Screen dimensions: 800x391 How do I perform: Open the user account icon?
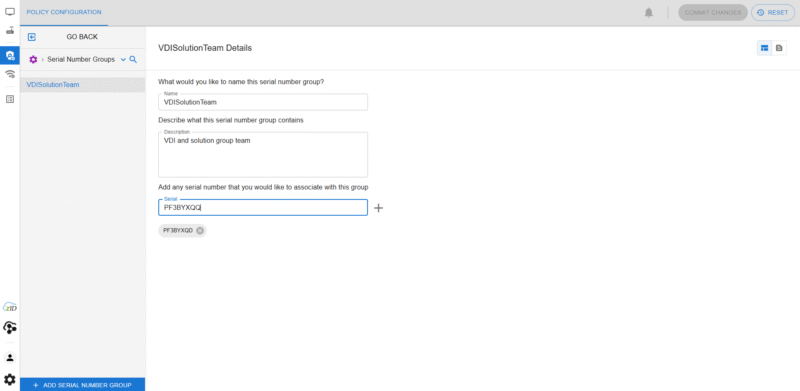10,357
